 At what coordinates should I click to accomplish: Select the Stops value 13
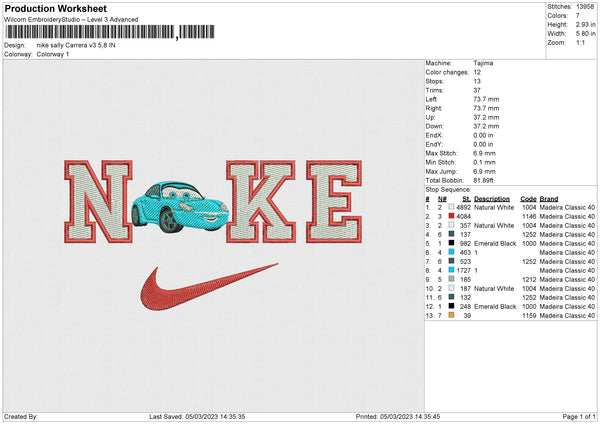[x=477, y=81]
